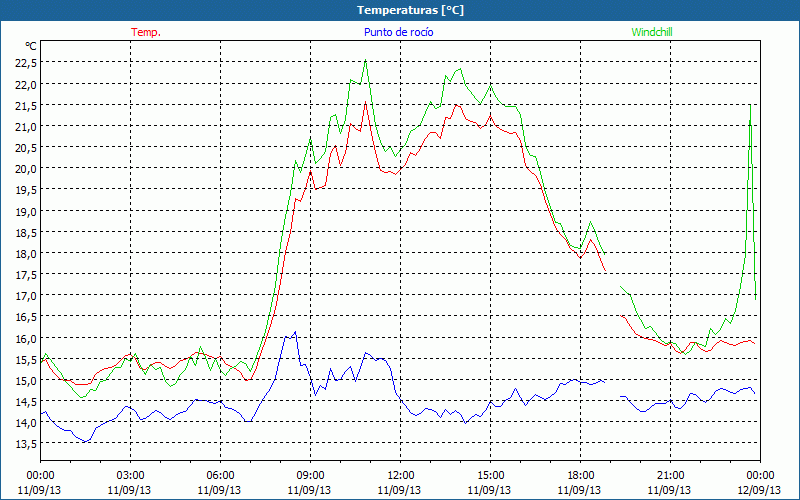This screenshot has width=800, height=500.
Task: Click the Temperaturas [°C] chart title
Action: click(410, 10)
